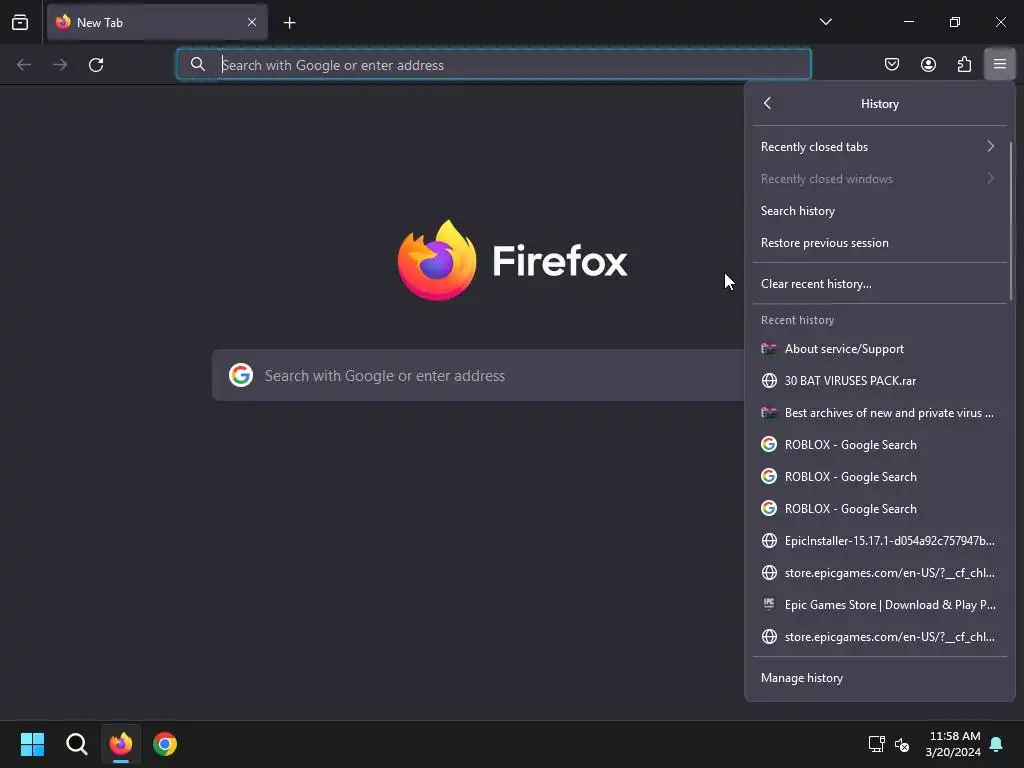Open Windows taskbar Search
Screen dimensions: 1024x768
click(76, 744)
